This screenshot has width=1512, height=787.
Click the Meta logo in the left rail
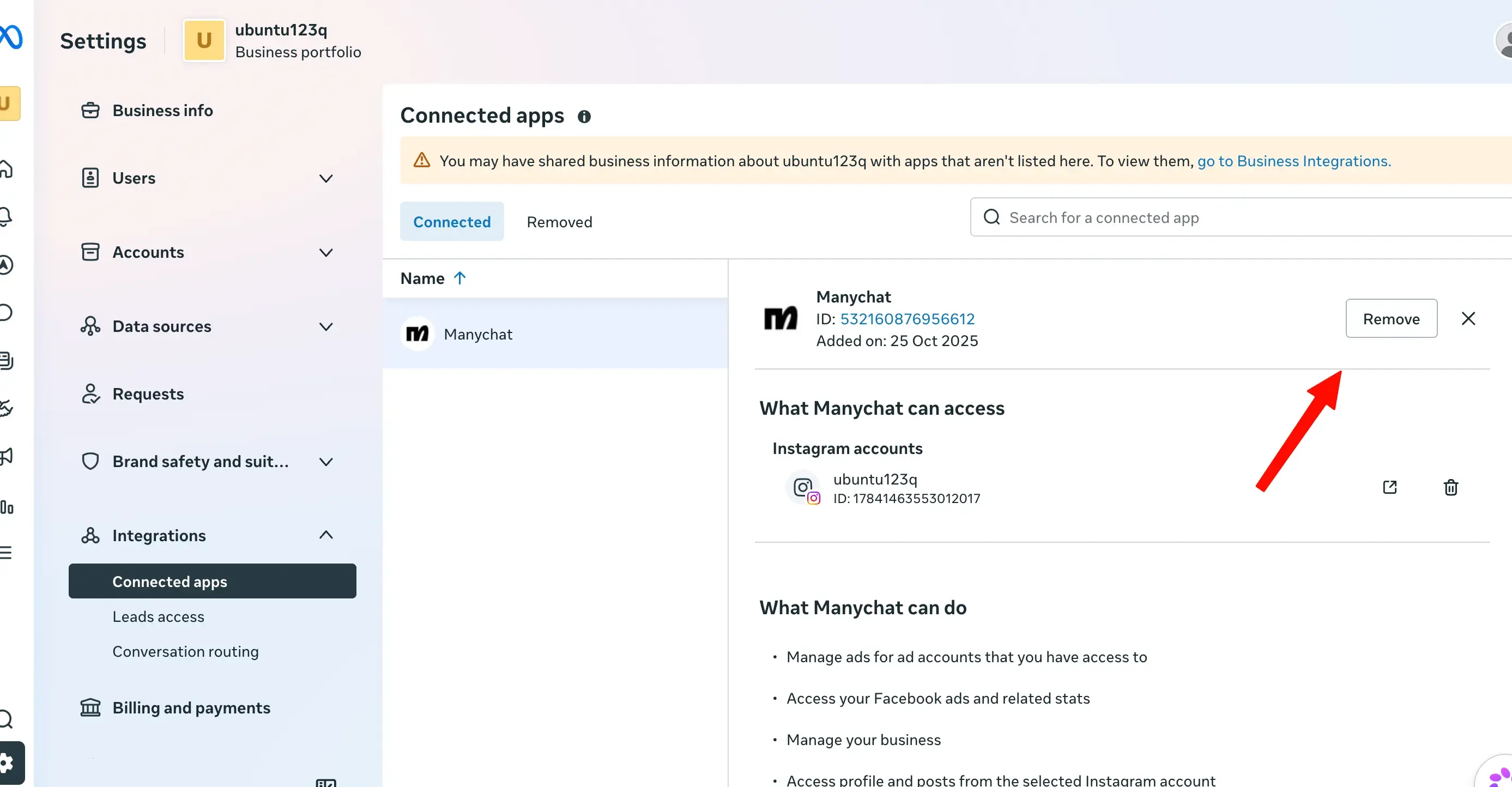[11, 37]
